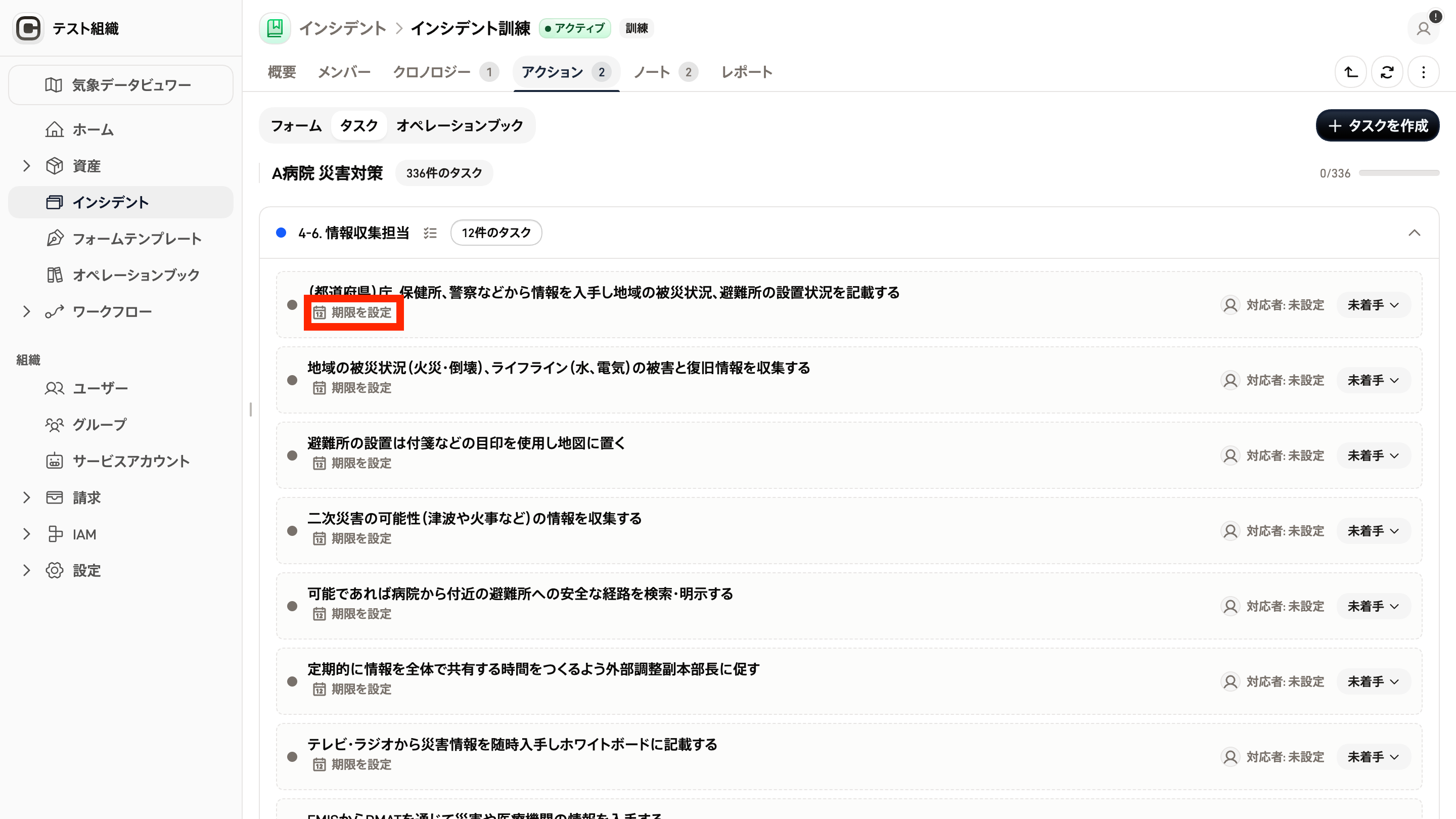
Task: Expand the 資産 sidebar section chevron
Action: pos(26,166)
